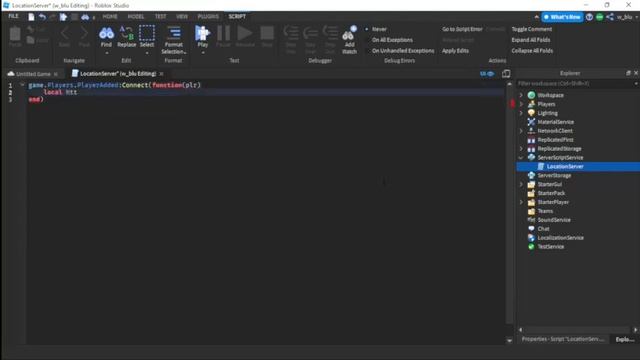Screen dimensions: 640x360
Task: Switch to the PLUGINS ribbon tab
Action: click(208, 16)
